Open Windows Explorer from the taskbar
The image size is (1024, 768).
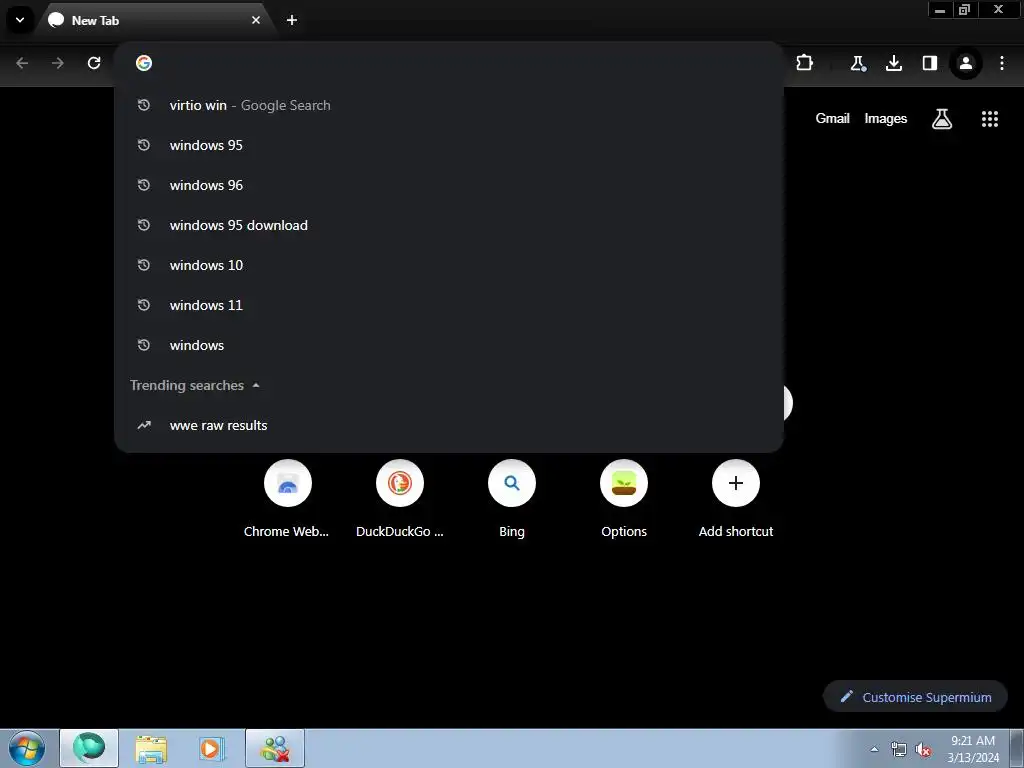click(x=151, y=748)
